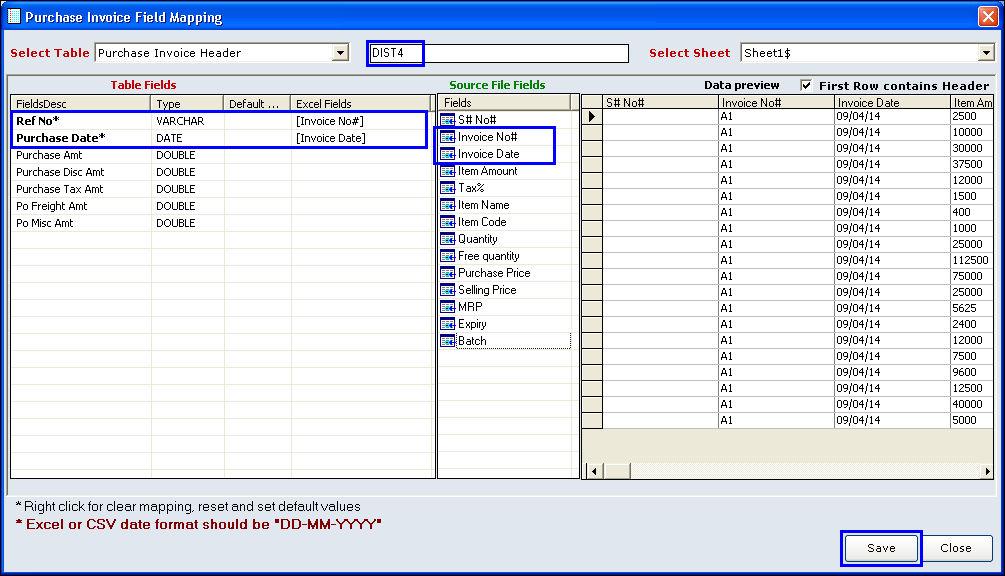Click the Selling Price field icon
Viewport: 1005px width, 576px height.
(447, 290)
